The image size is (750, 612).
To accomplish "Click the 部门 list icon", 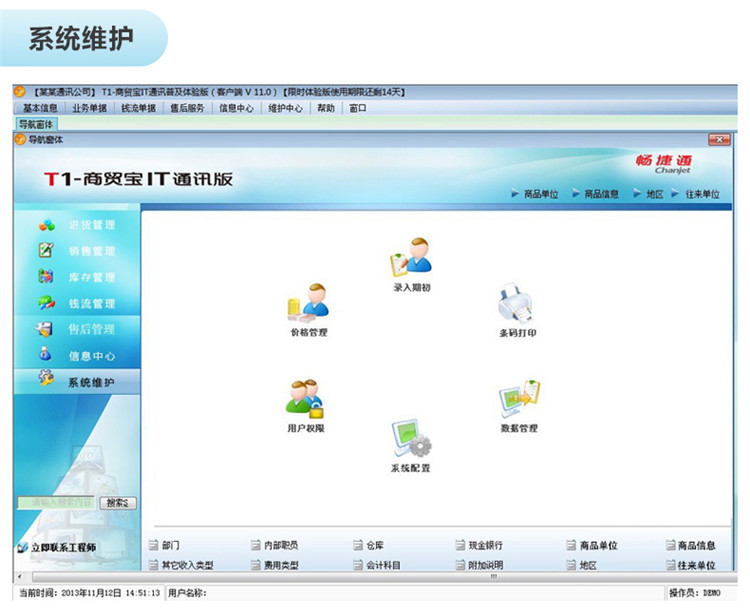I will click(153, 545).
